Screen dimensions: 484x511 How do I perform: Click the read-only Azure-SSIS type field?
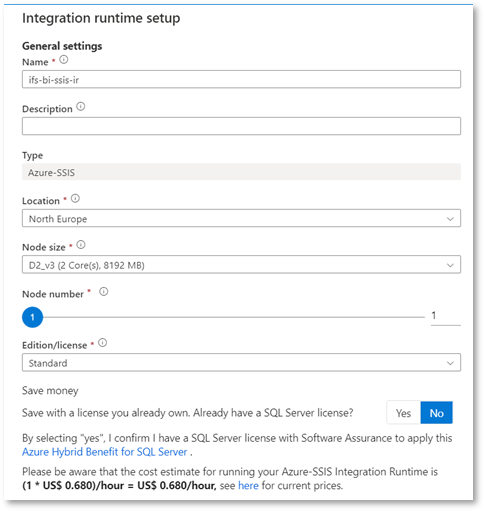241,172
